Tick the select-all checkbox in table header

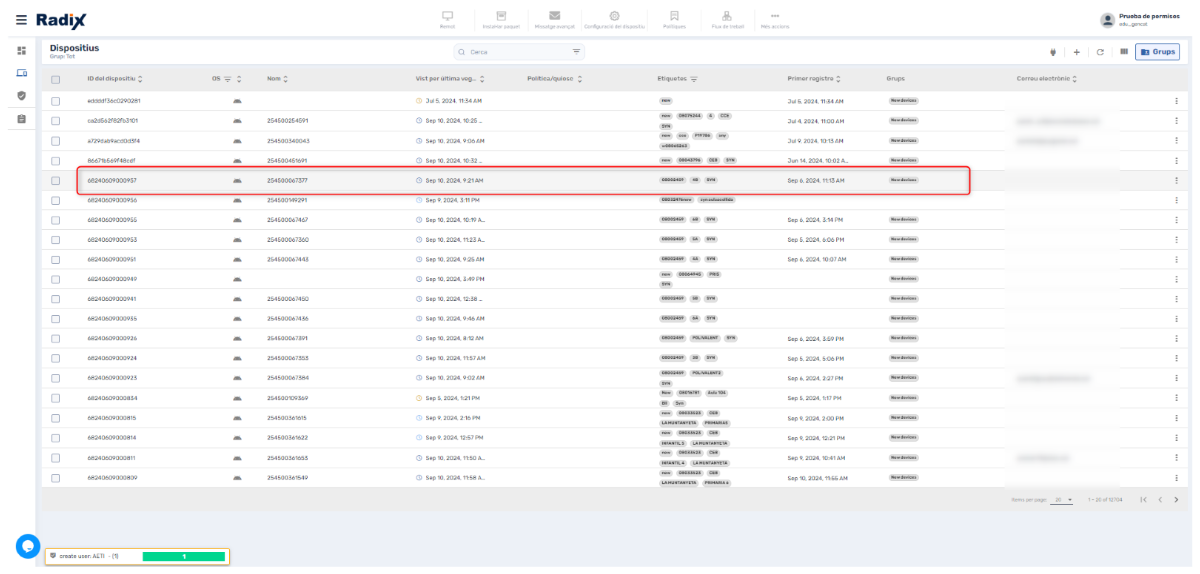pyautogui.click(x=57, y=79)
